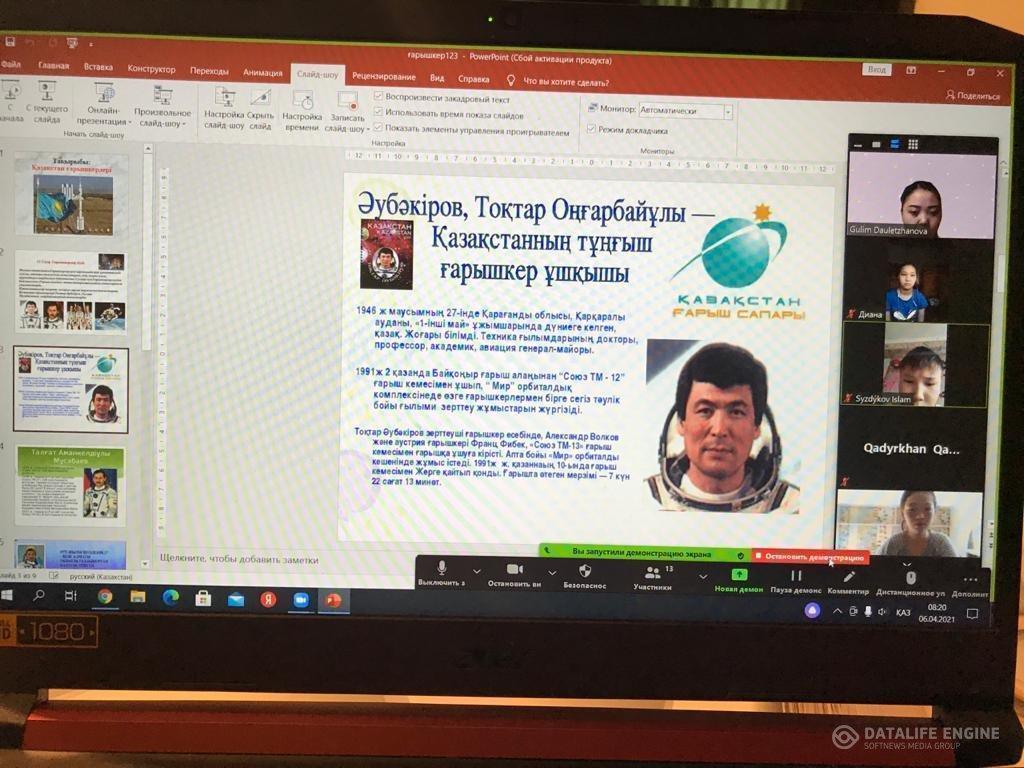The image size is (1024, 768).
Task: Toggle the 'Использовать время показа слайдов' checkbox
Action: [379, 114]
